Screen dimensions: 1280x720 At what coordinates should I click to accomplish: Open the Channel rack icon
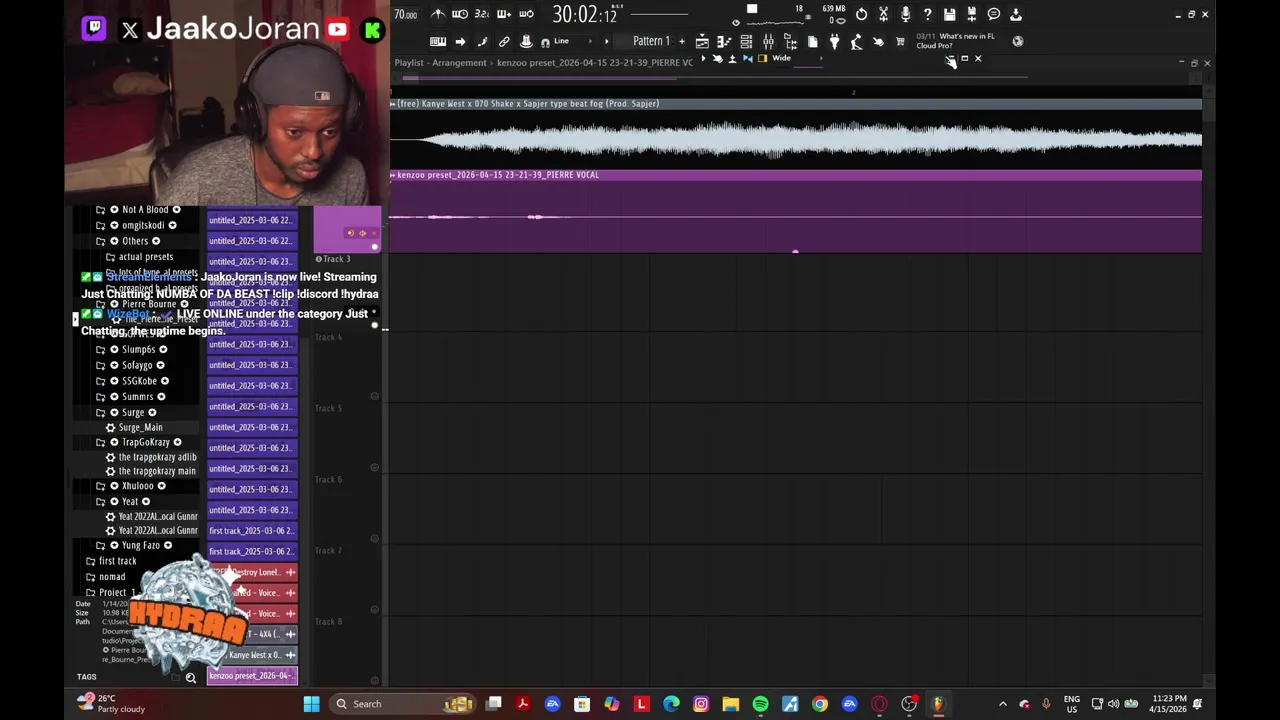coord(746,41)
